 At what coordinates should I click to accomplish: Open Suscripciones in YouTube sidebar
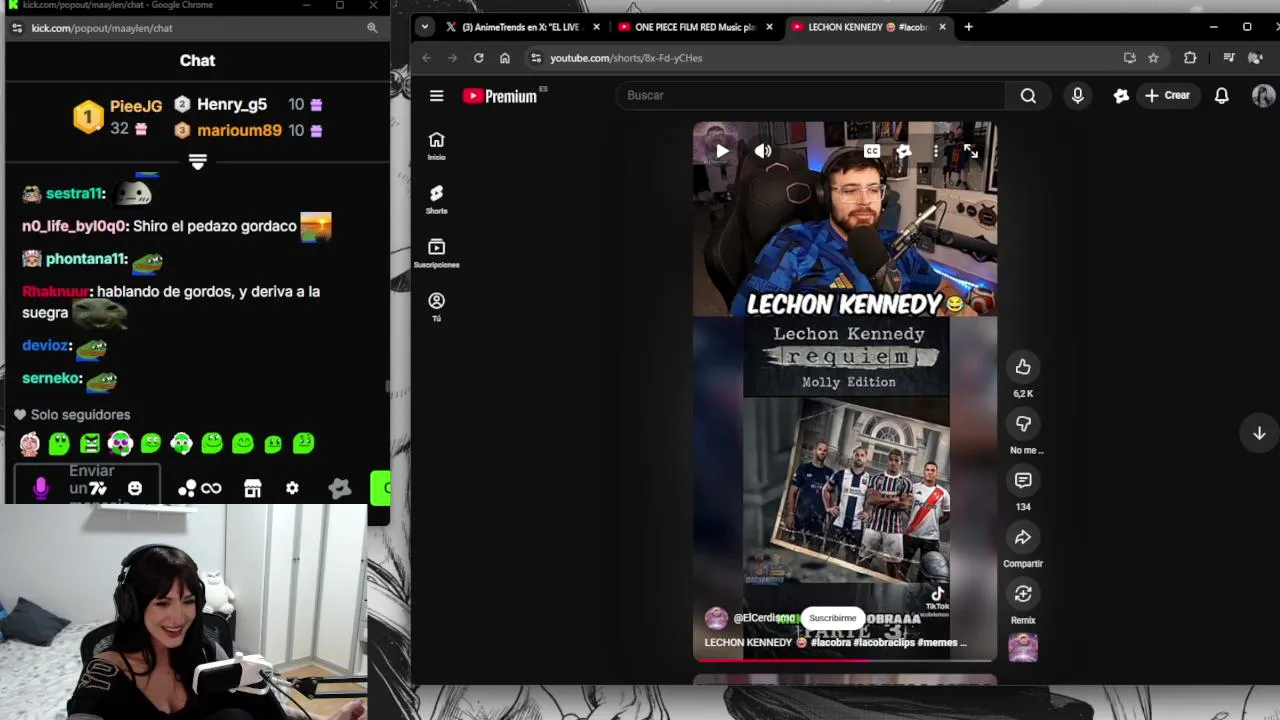coord(436,253)
